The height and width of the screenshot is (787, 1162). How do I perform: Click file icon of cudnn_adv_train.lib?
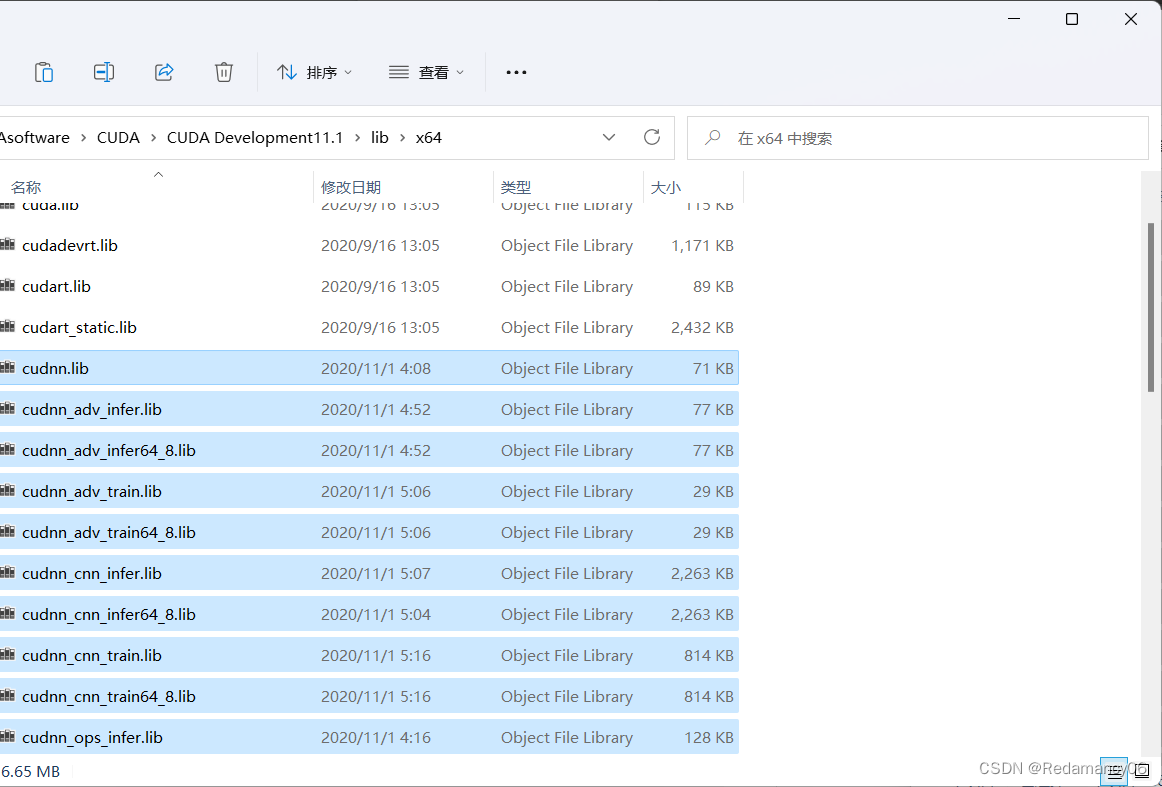7,490
